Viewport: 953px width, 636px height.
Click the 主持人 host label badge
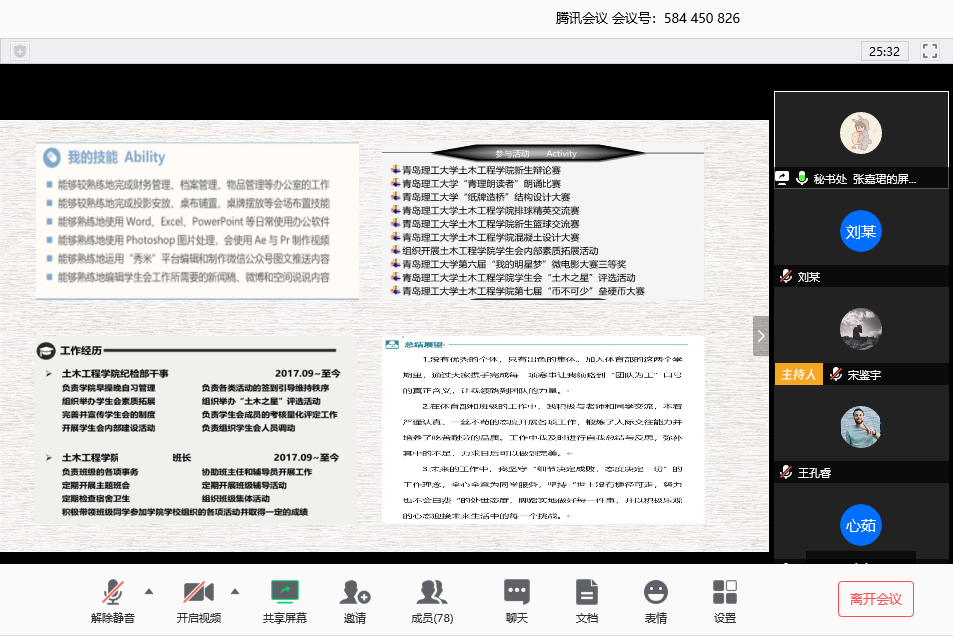(x=798, y=374)
